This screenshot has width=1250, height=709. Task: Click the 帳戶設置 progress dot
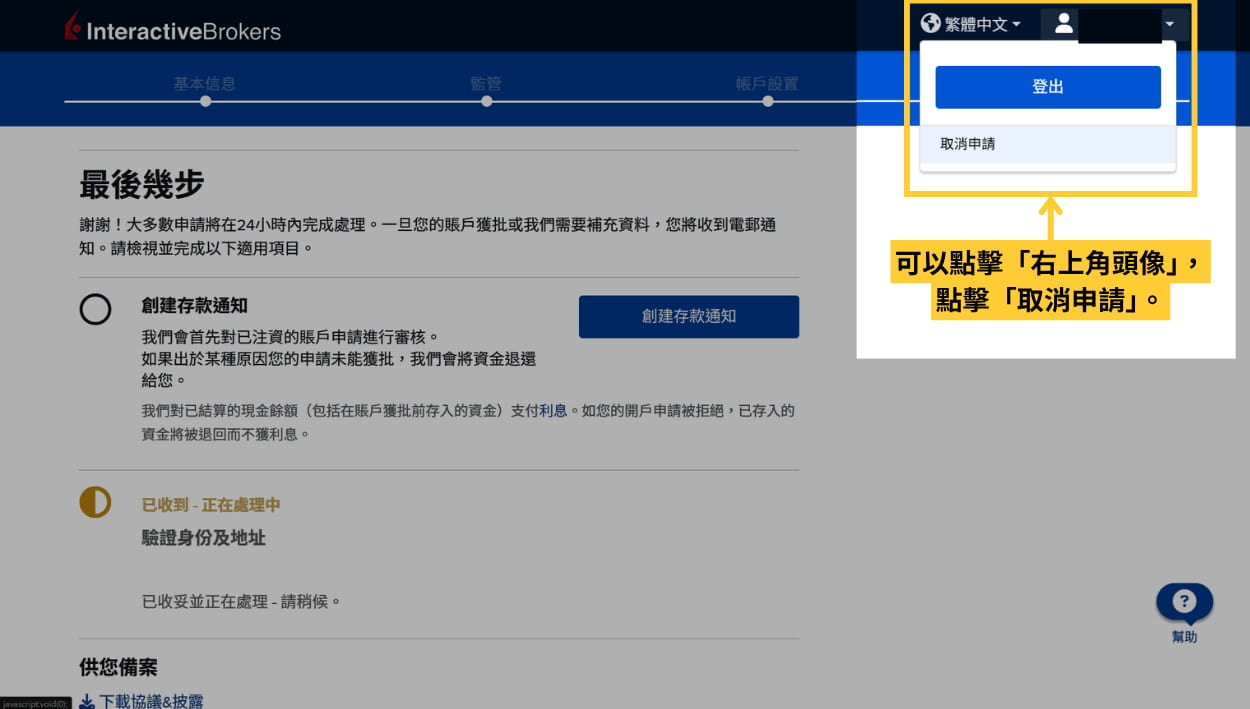(x=767, y=101)
